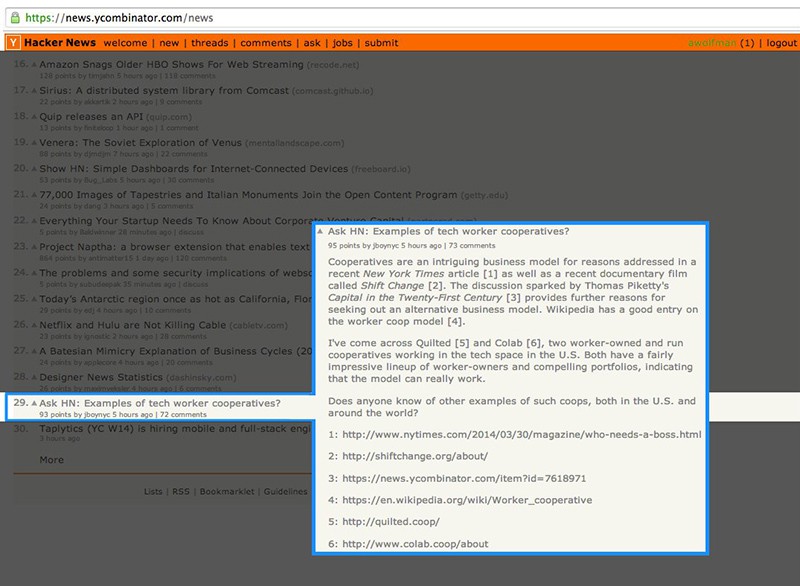Click the SSL padlock icon in address bar
The image size is (800, 586).
click(15, 18)
